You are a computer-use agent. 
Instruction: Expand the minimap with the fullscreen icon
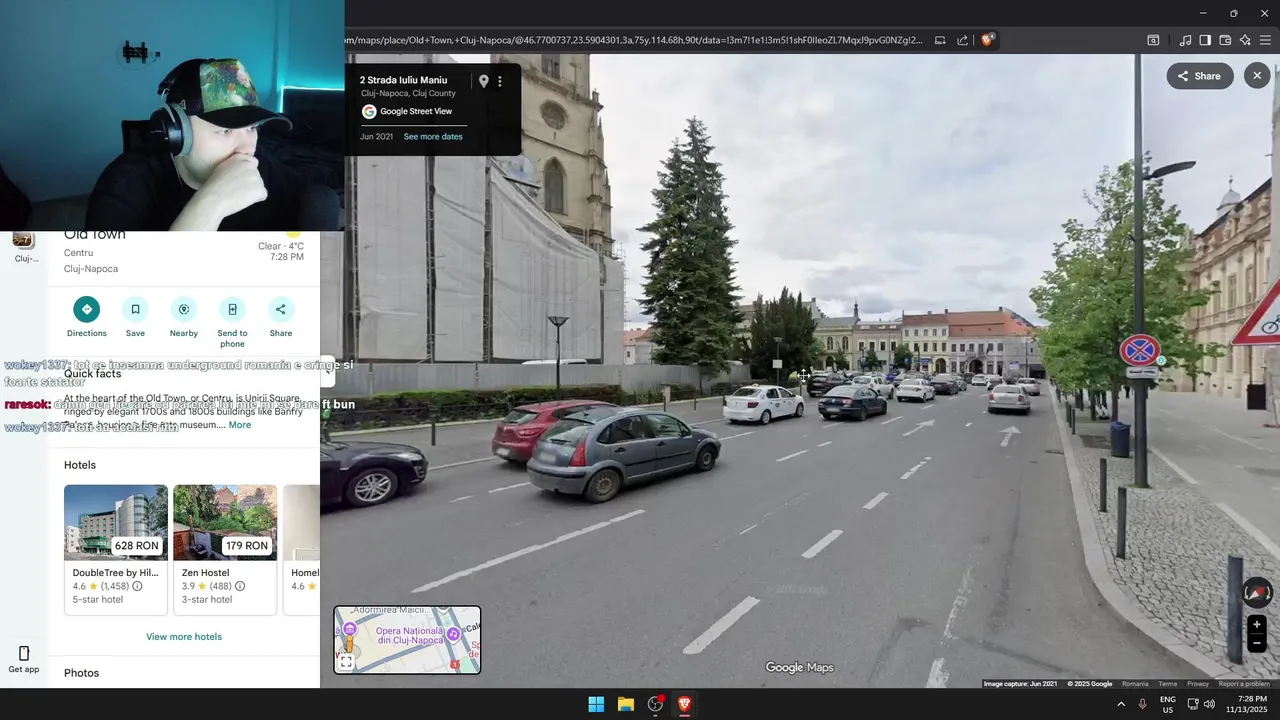[346, 661]
